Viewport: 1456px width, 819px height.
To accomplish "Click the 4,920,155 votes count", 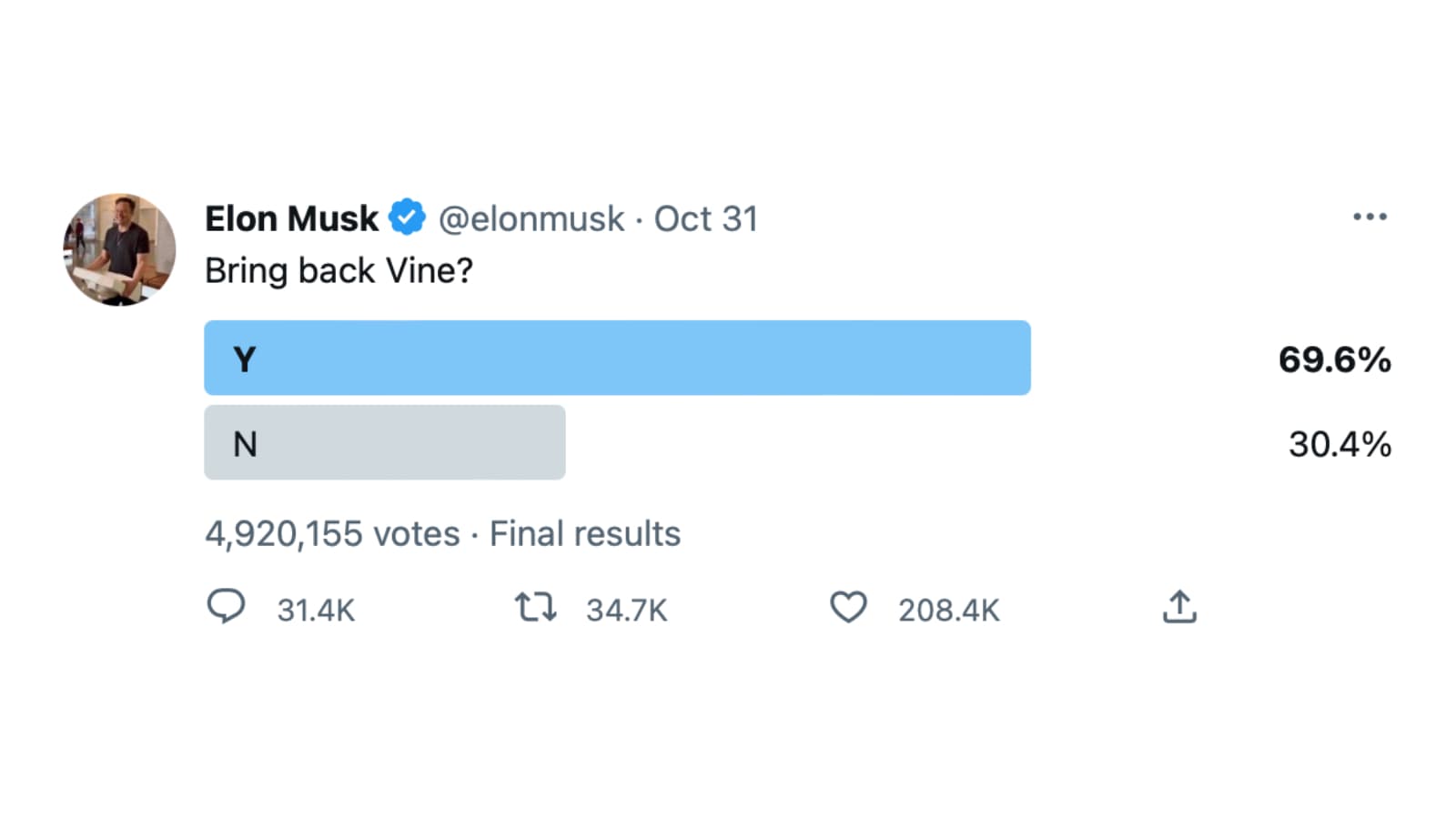I will (x=332, y=533).
